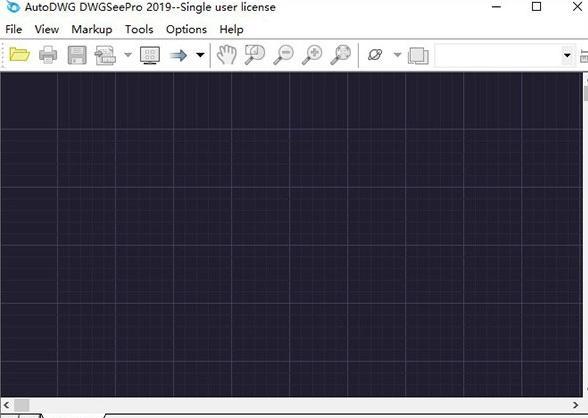Click the horizontal scrollbar left arrow
Image resolution: width=588 pixels, height=418 pixels.
coord(6,405)
